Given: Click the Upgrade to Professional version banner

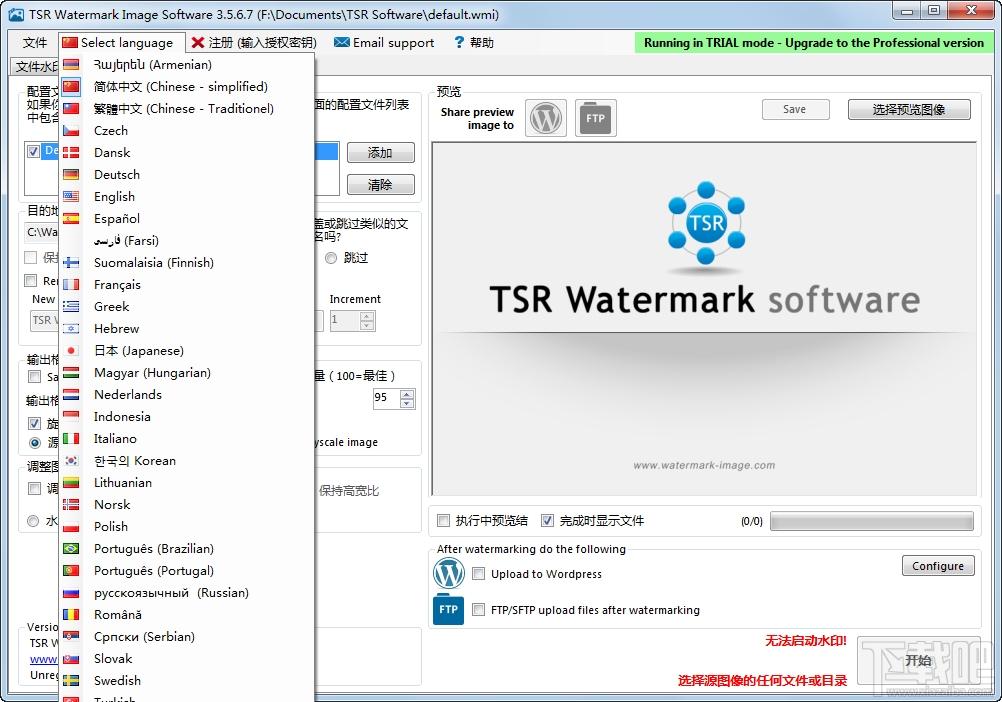Looking at the screenshot, I should (813, 43).
